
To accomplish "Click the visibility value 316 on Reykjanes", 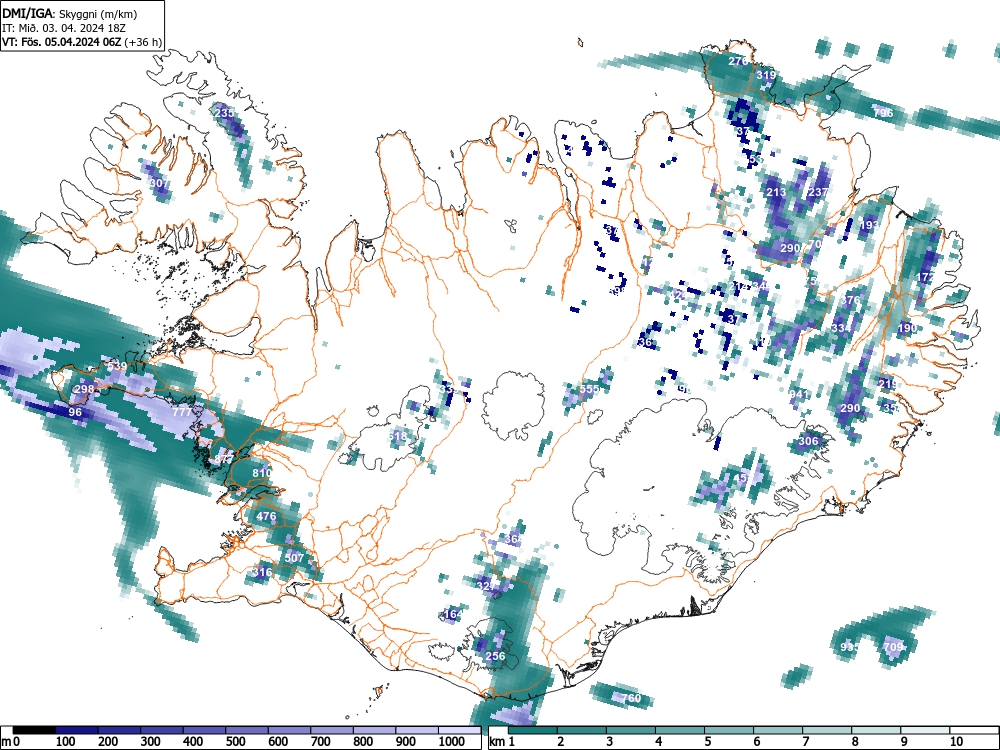I will coord(261,572).
